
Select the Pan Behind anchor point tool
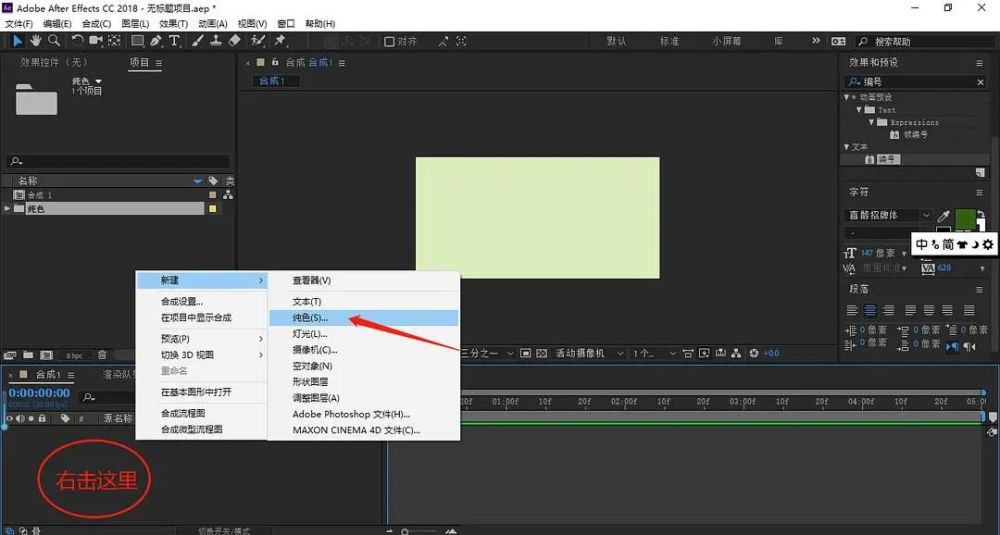coord(114,41)
